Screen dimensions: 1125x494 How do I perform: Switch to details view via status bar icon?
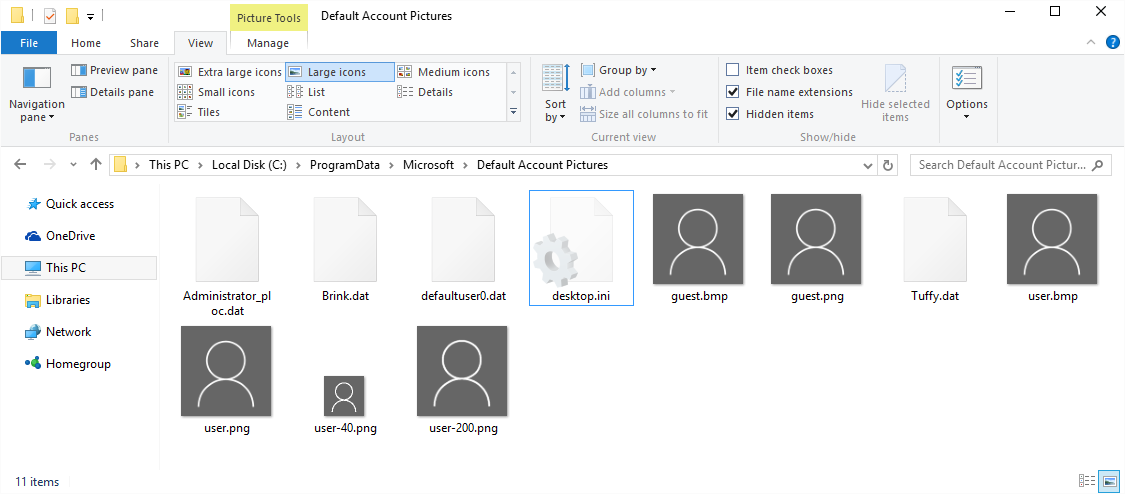tap(1086, 481)
